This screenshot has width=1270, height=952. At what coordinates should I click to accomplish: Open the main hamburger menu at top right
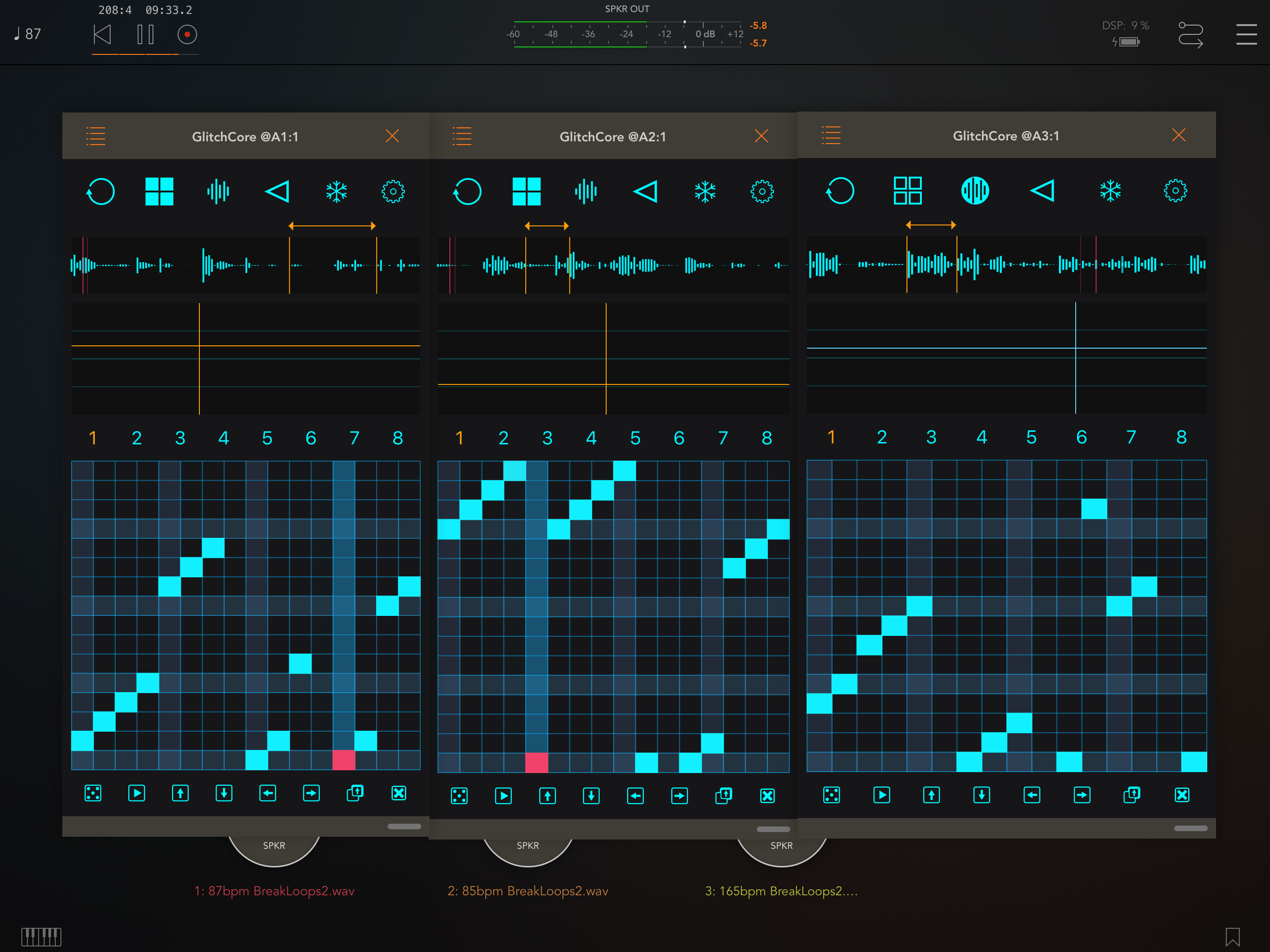pos(1246,34)
